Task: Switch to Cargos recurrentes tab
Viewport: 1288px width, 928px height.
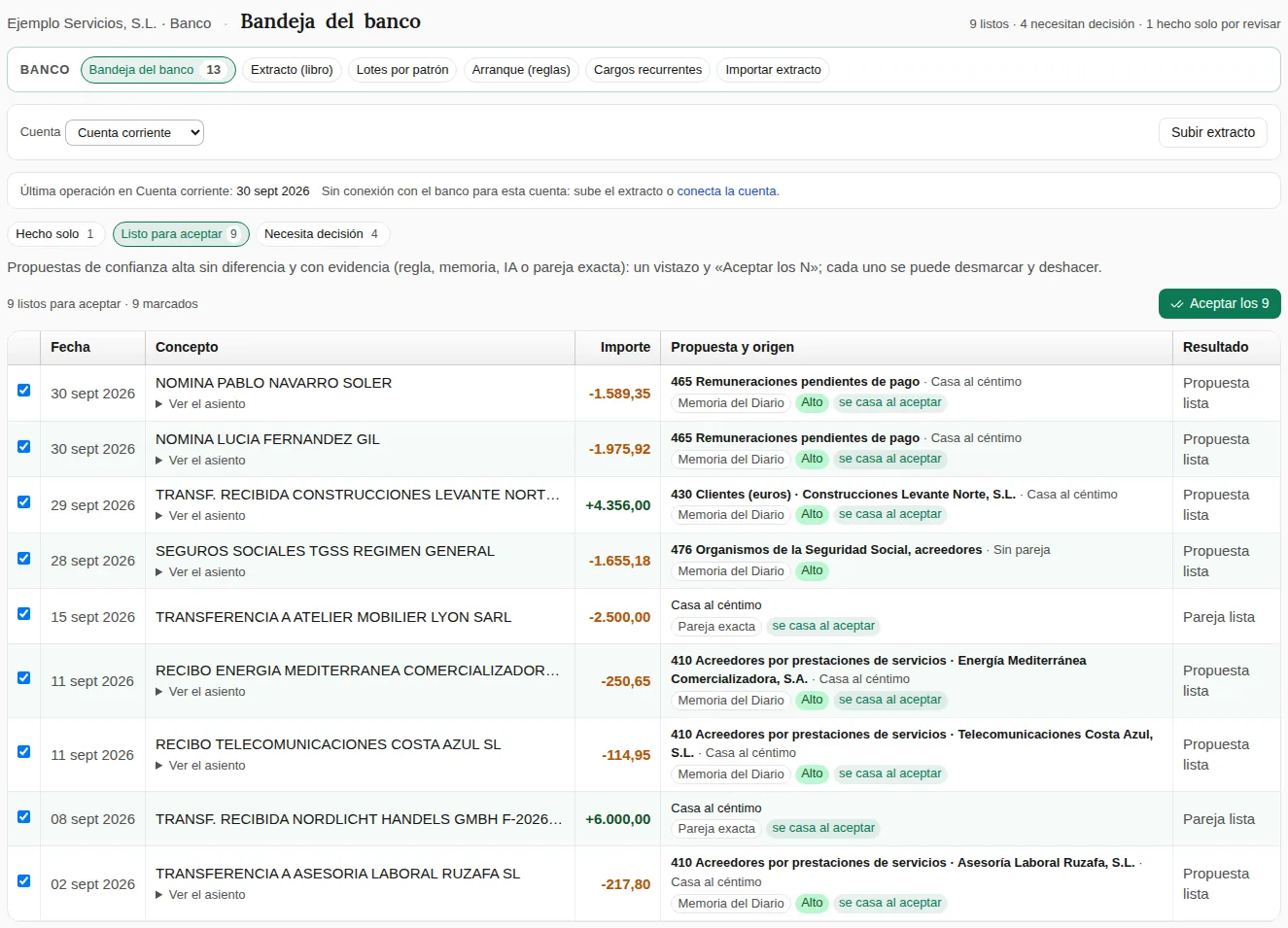Action: coord(647,70)
